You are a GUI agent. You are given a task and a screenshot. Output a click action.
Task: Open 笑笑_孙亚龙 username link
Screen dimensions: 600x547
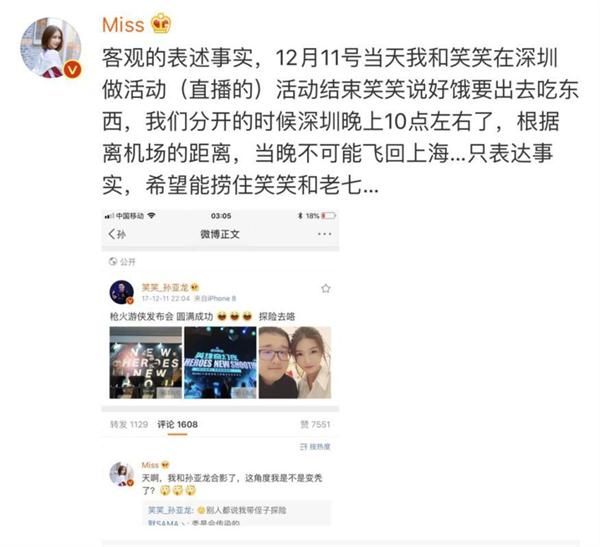pyautogui.click(x=165, y=287)
